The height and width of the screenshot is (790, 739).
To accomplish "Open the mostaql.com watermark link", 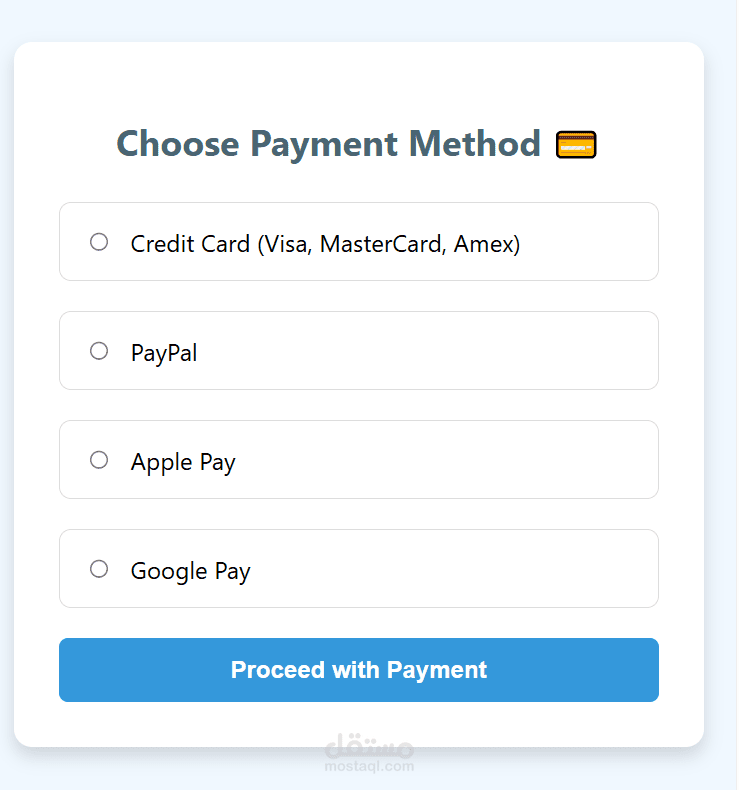I will 369,766.
